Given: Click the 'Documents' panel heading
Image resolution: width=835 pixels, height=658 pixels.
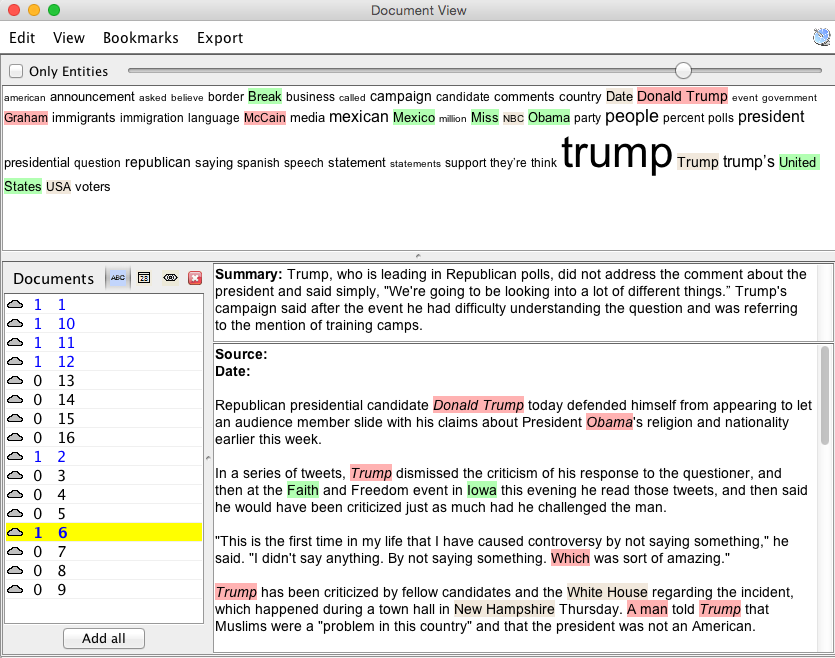Looking at the screenshot, I should (53, 279).
